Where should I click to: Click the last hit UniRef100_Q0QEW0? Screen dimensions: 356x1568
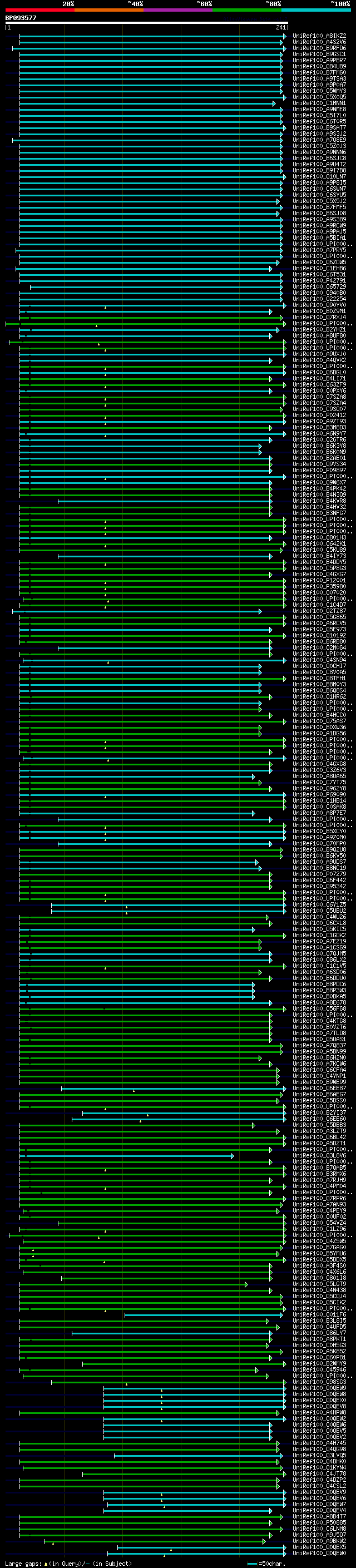pos(319,1553)
